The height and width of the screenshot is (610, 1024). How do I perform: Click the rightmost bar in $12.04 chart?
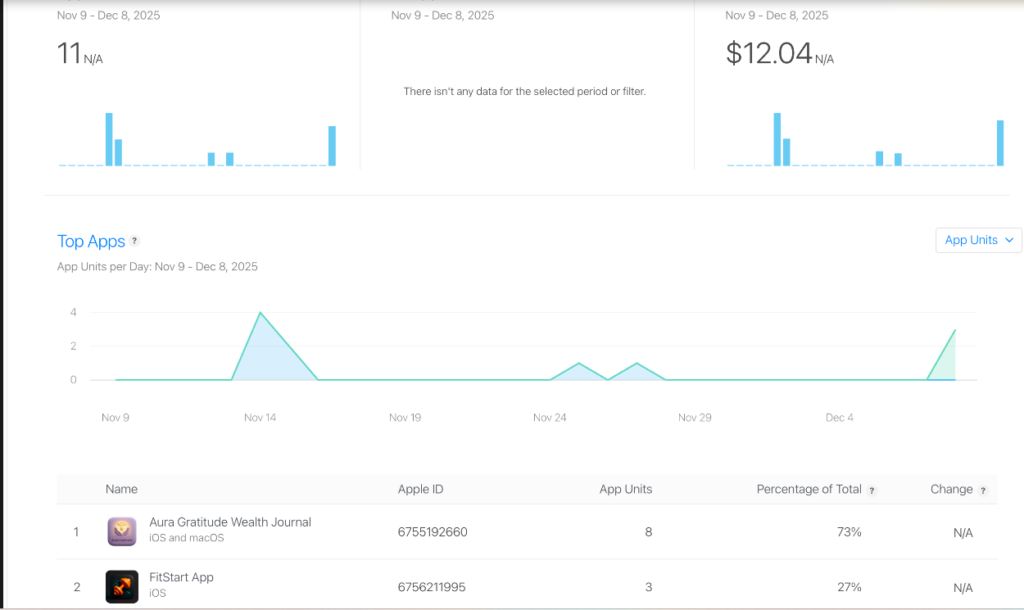pos(999,143)
